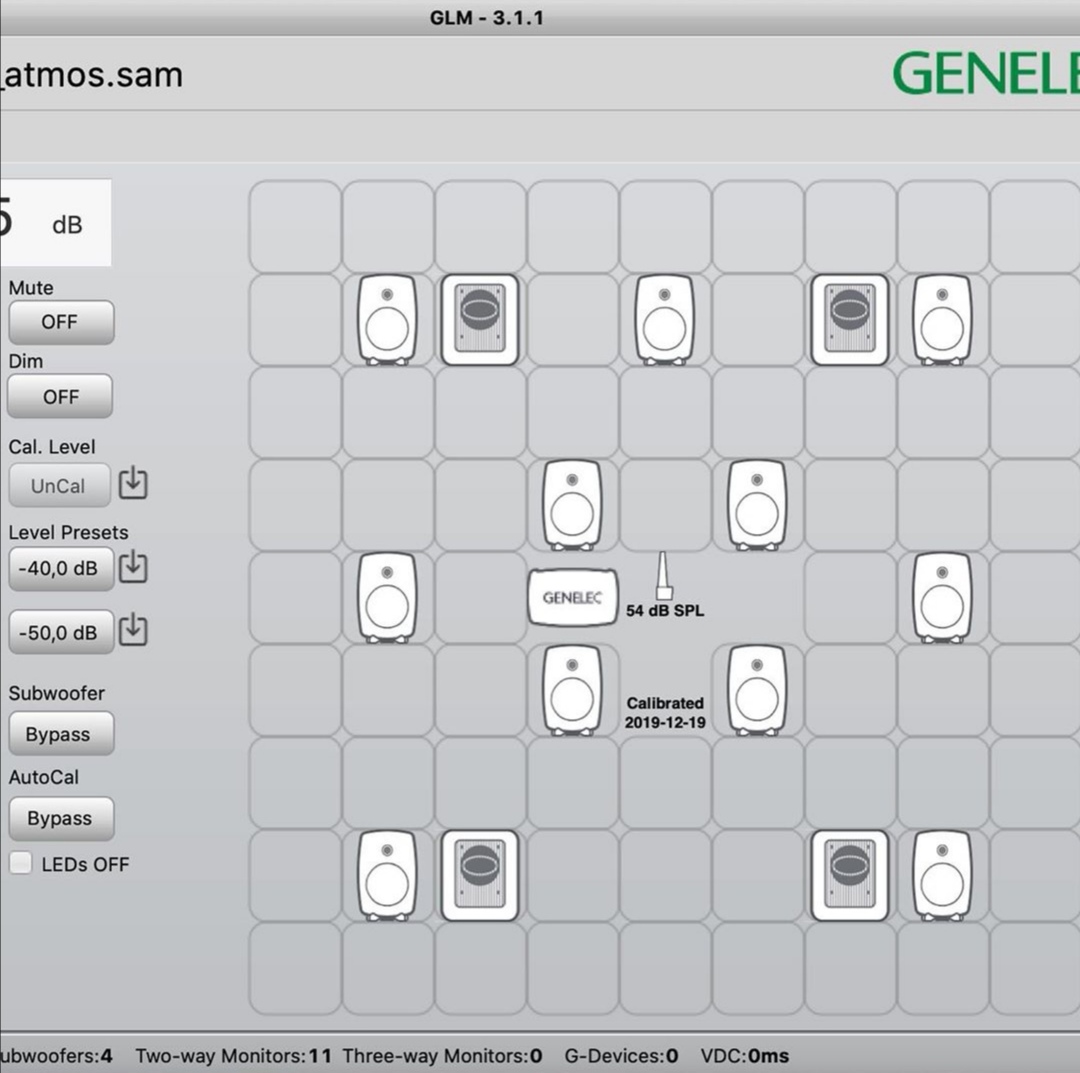Screen dimensions: 1080x1073
Task: Click the empty top-left grid cell
Action: point(294,226)
